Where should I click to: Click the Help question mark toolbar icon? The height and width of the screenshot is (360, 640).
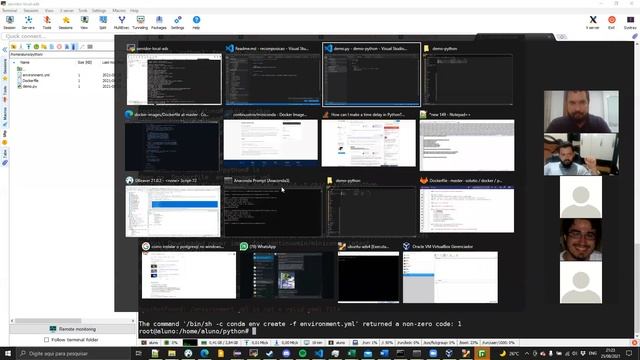[196, 22]
